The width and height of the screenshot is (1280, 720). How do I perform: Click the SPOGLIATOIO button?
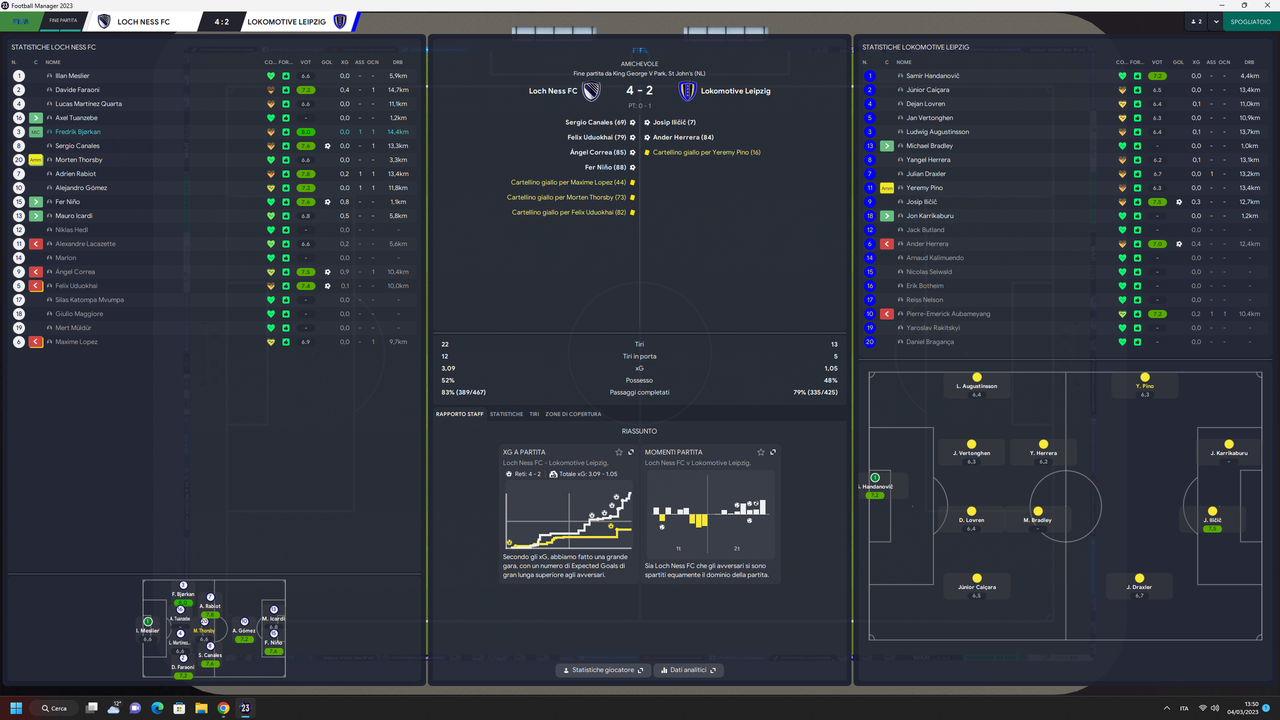[x=1250, y=21]
